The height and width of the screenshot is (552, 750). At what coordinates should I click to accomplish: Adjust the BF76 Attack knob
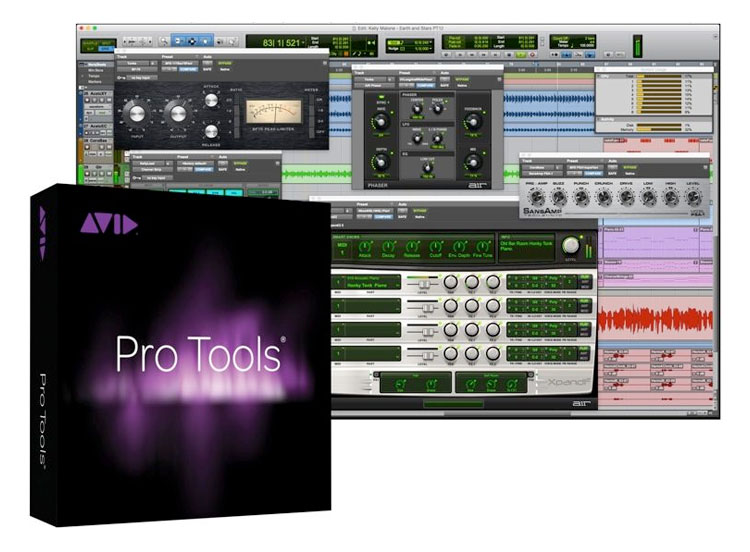click(x=211, y=100)
